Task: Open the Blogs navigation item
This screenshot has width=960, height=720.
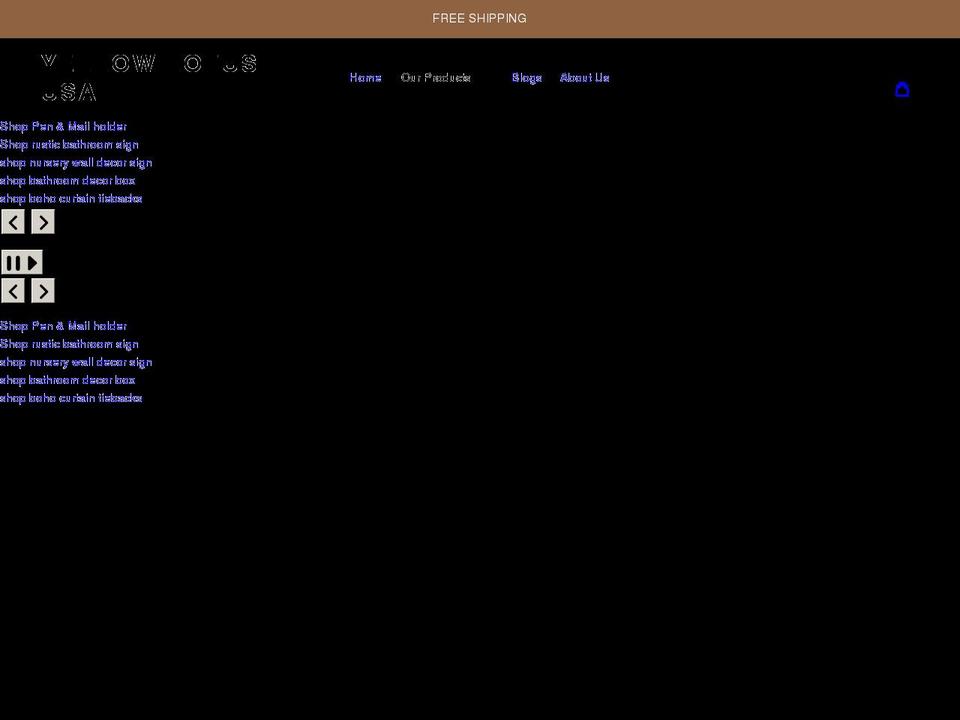Action: pyautogui.click(x=526, y=77)
